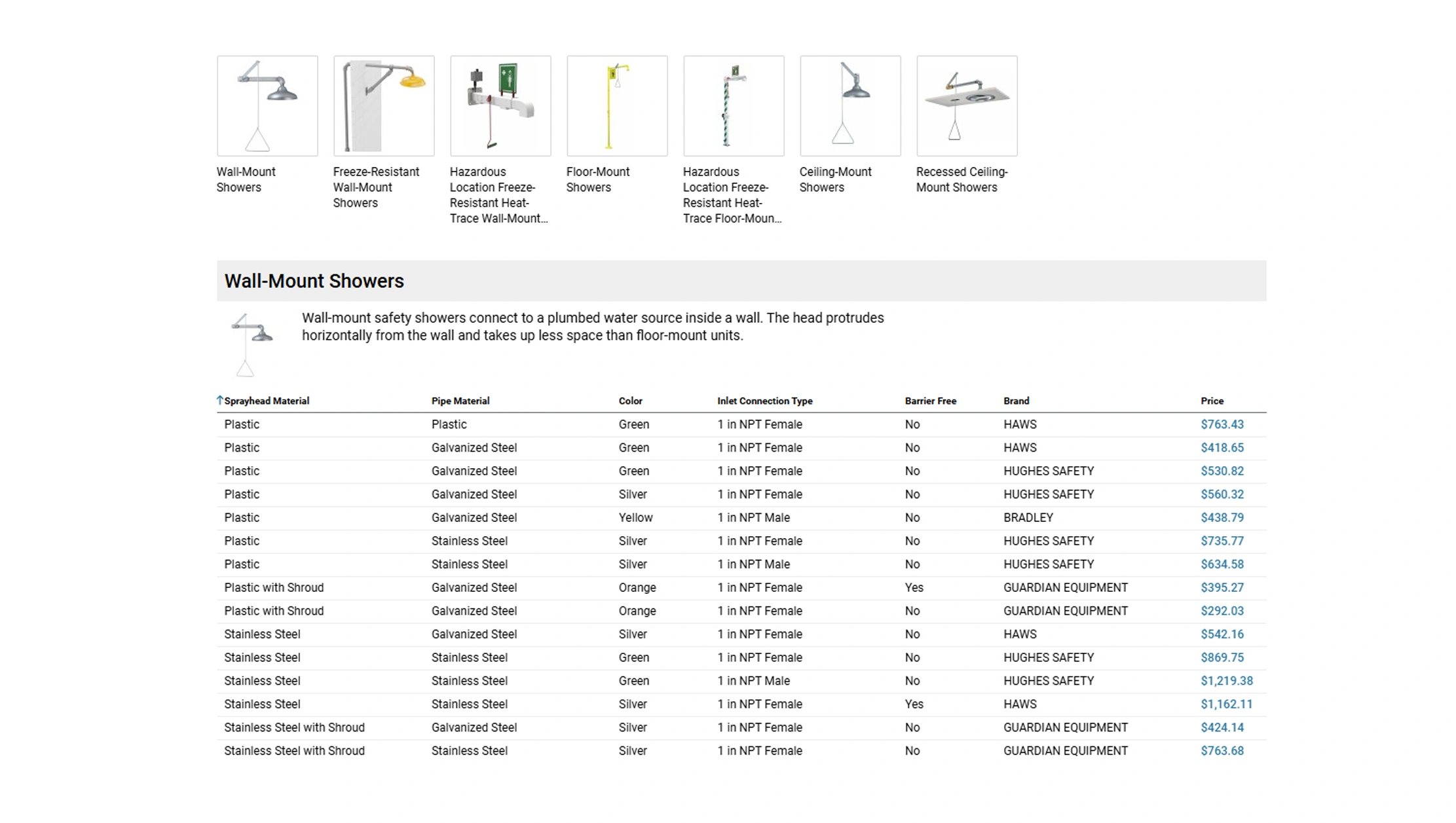Image resolution: width=1456 pixels, height=823 pixels.
Task: Sort table by Pipe Material header
Action: pyautogui.click(x=460, y=401)
